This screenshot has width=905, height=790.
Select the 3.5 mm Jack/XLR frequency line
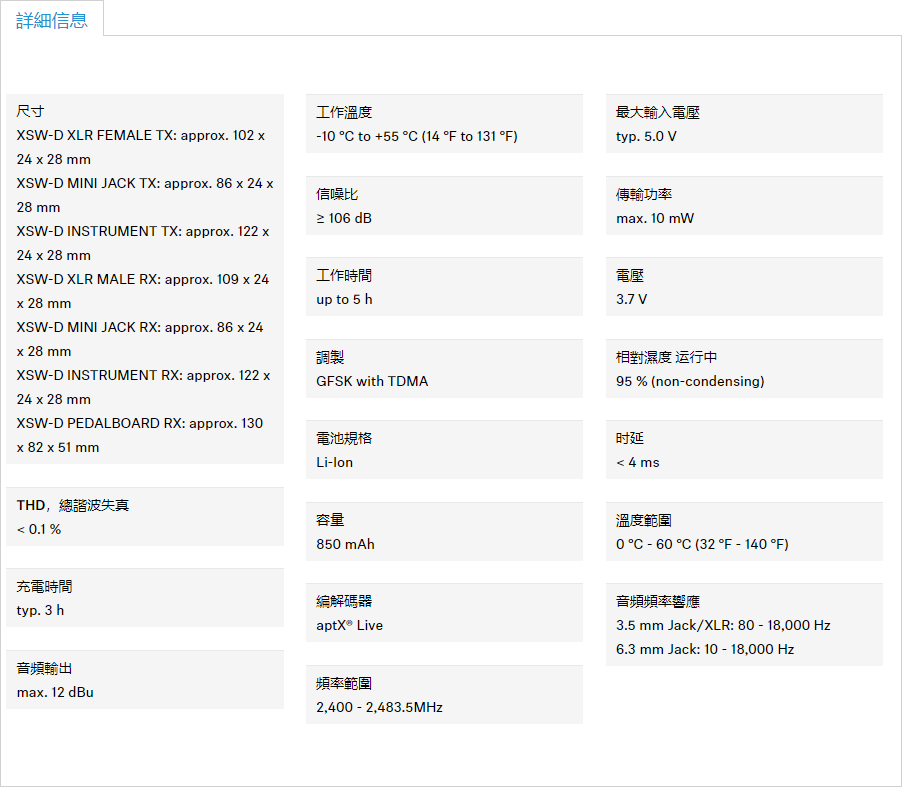point(723,626)
